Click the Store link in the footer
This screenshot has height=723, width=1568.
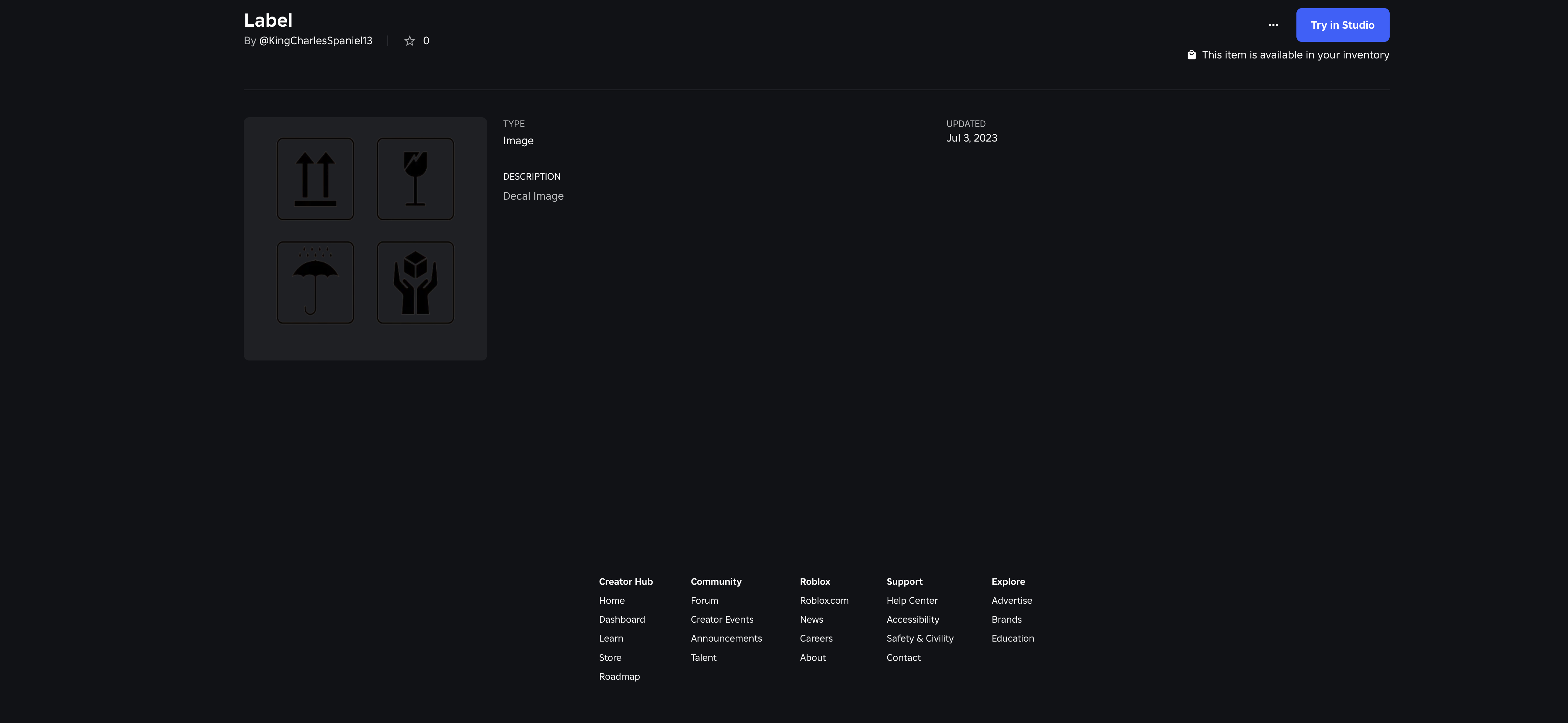tap(610, 658)
